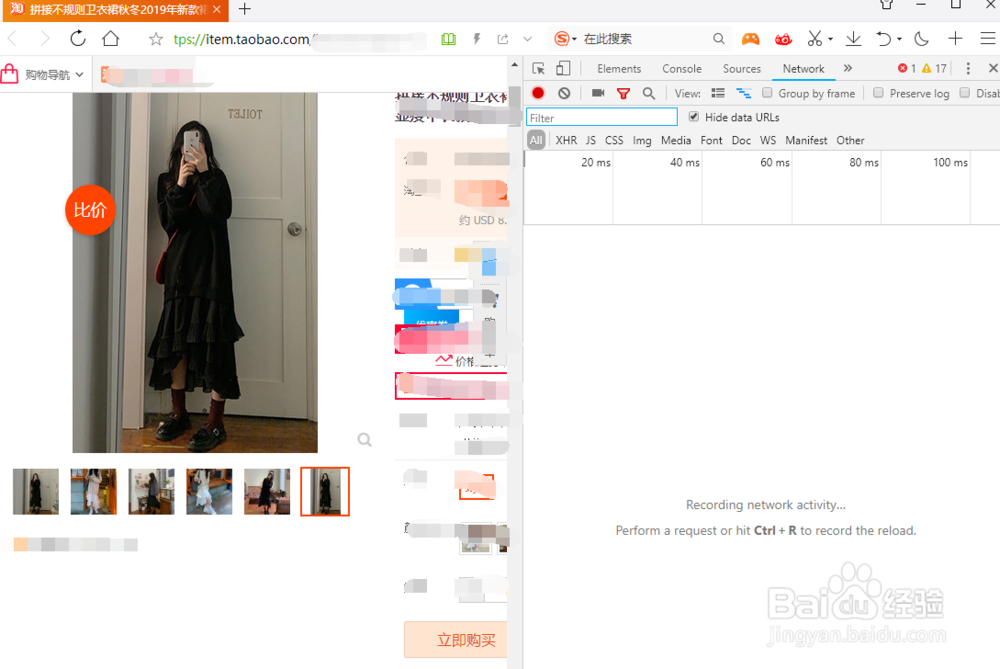Open a new browser tab
The height and width of the screenshot is (669, 1000).
click(x=244, y=9)
